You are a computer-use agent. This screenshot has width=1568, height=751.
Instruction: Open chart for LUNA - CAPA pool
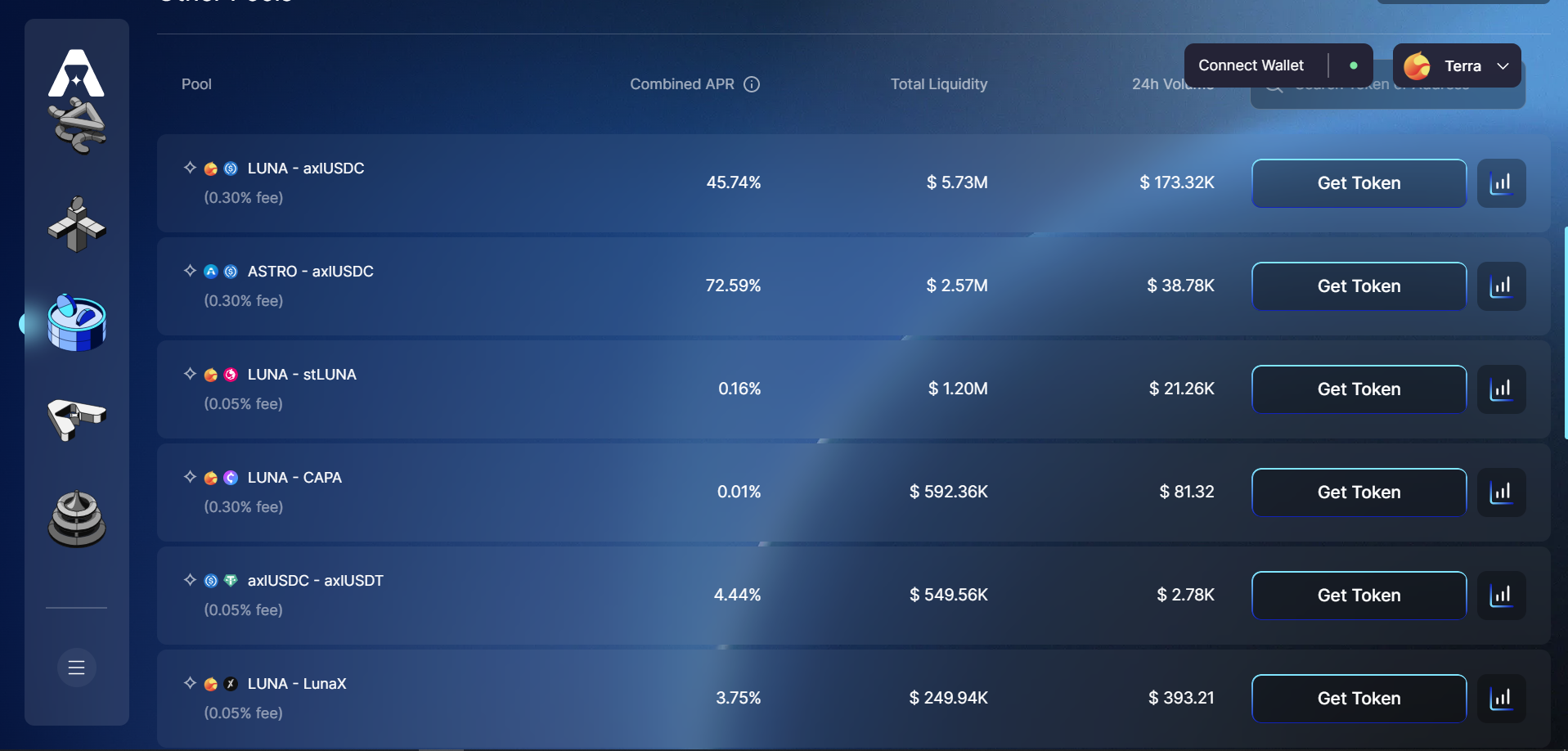[1501, 492]
